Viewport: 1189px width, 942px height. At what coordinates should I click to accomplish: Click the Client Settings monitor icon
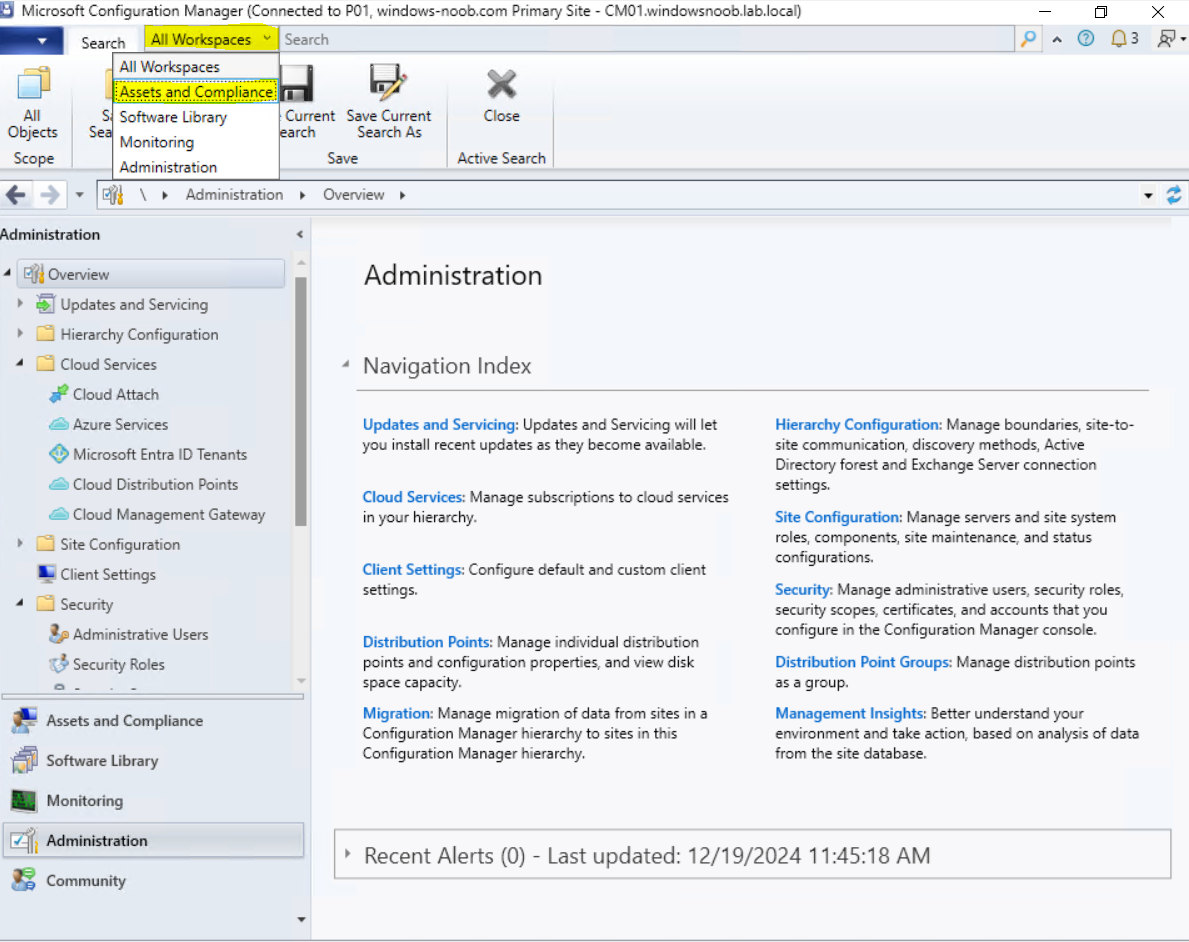pyautogui.click(x=46, y=574)
